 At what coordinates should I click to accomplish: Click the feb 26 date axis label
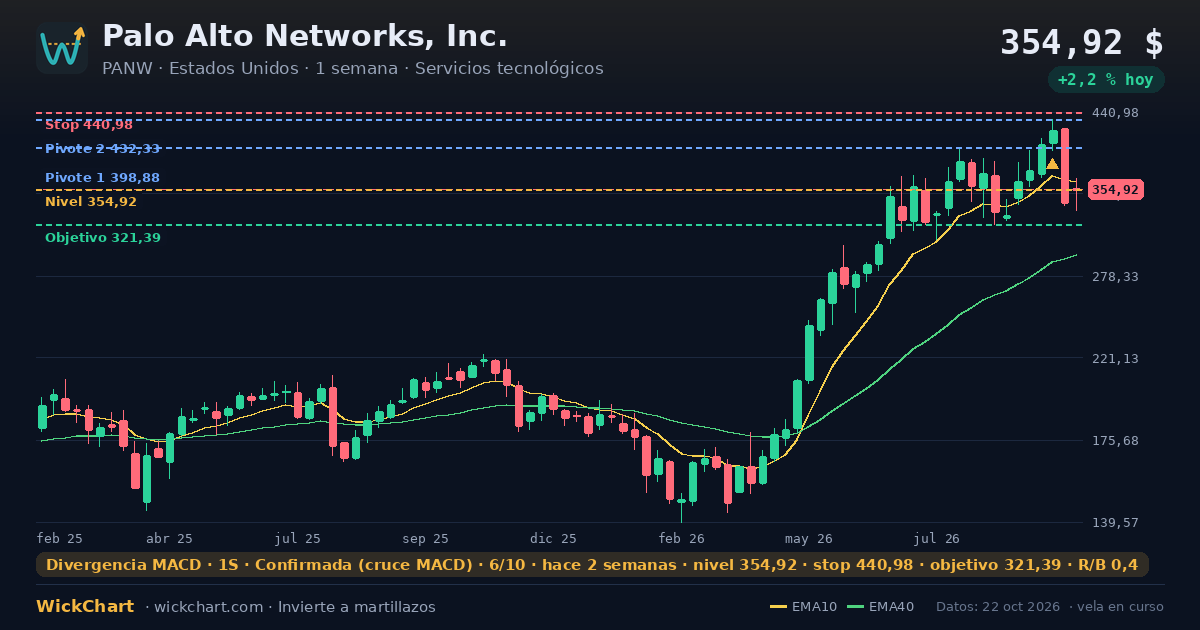682,538
